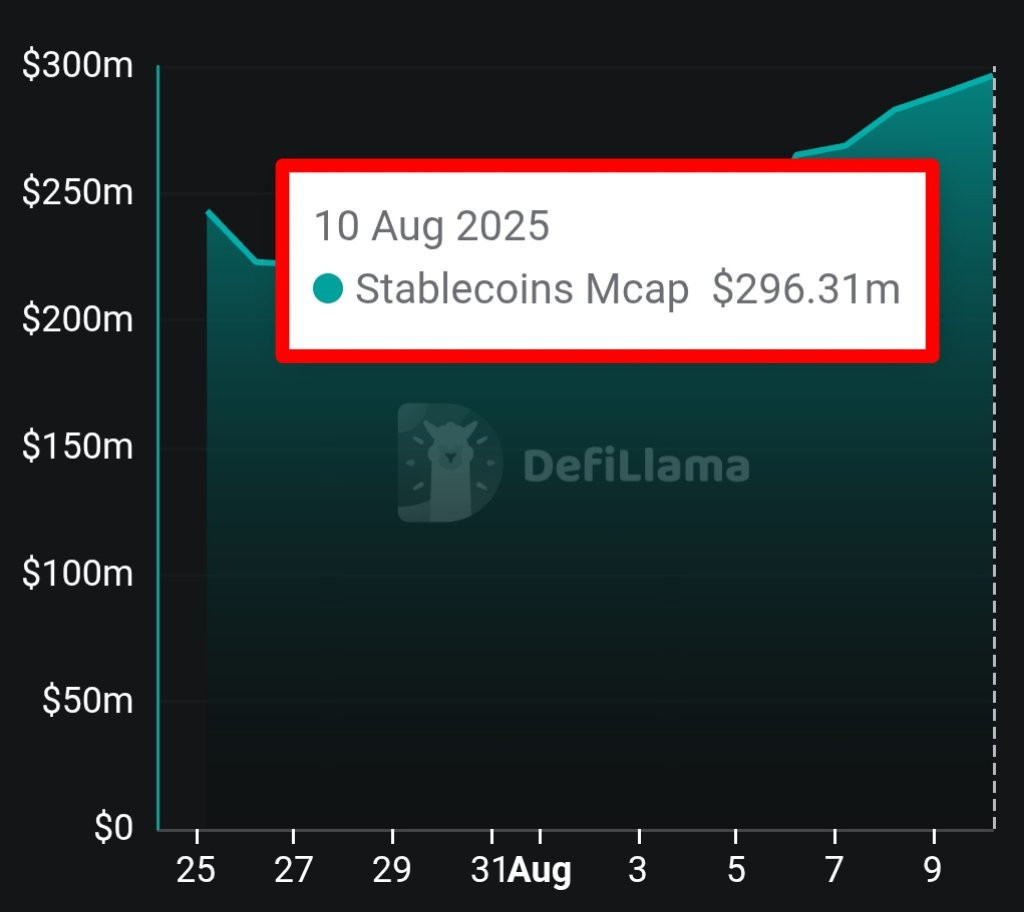This screenshot has height=912, width=1024.
Task: Click the Stablecoins Mcap tooltip label
Action: point(522,289)
